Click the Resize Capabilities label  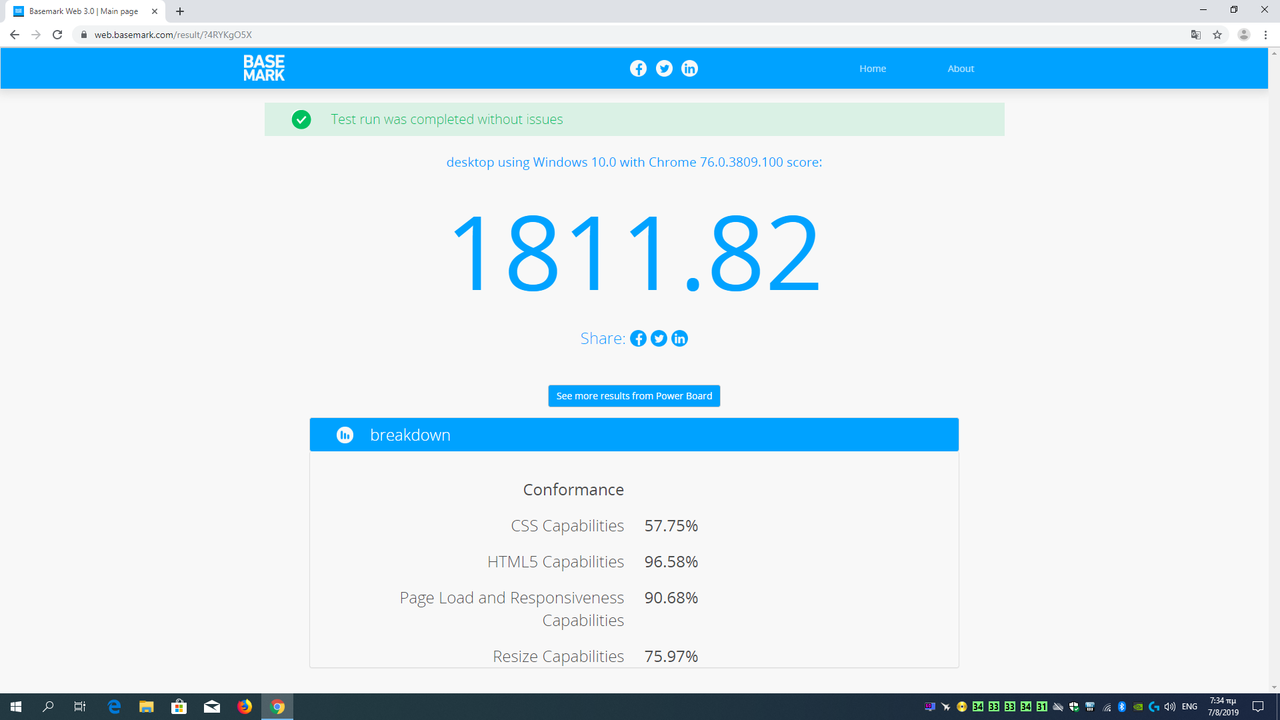click(x=558, y=657)
